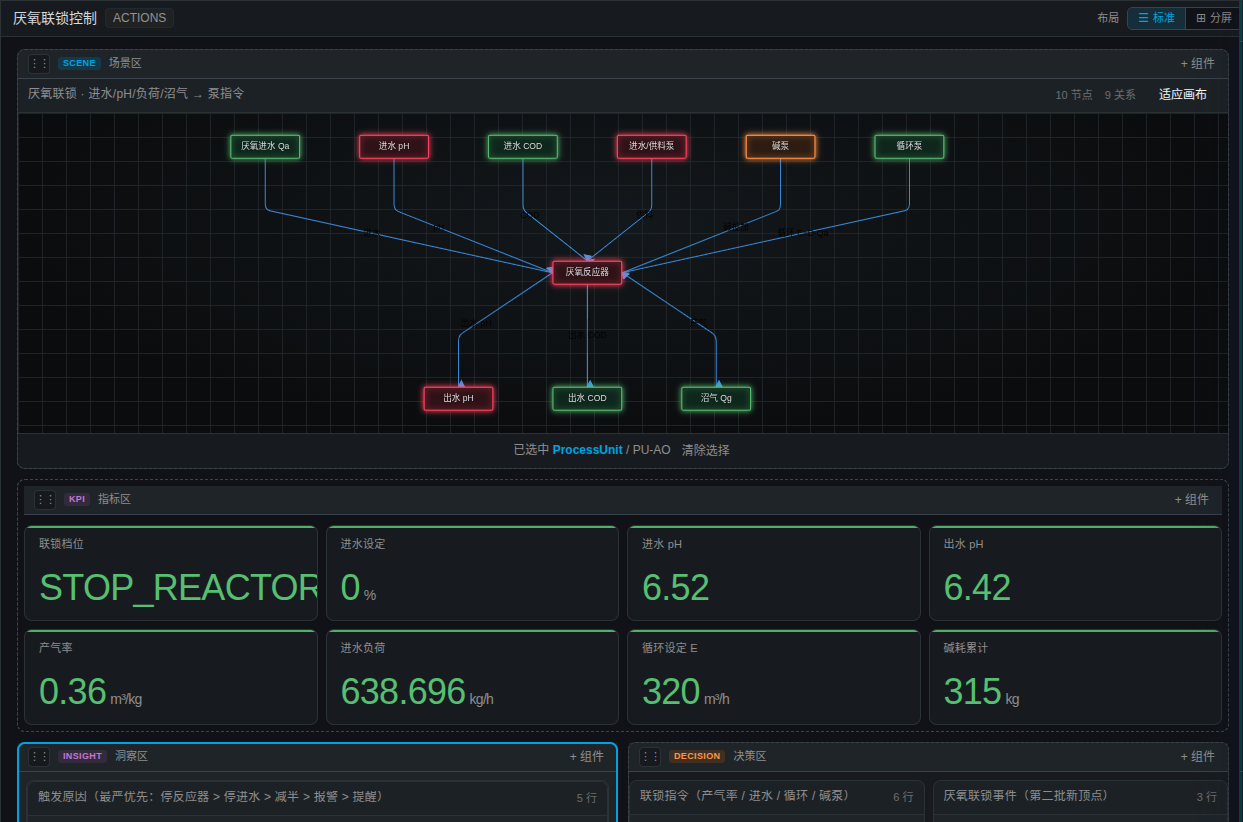1243x822 pixels.
Task: Select the 碱泵 node
Action: [x=780, y=146]
